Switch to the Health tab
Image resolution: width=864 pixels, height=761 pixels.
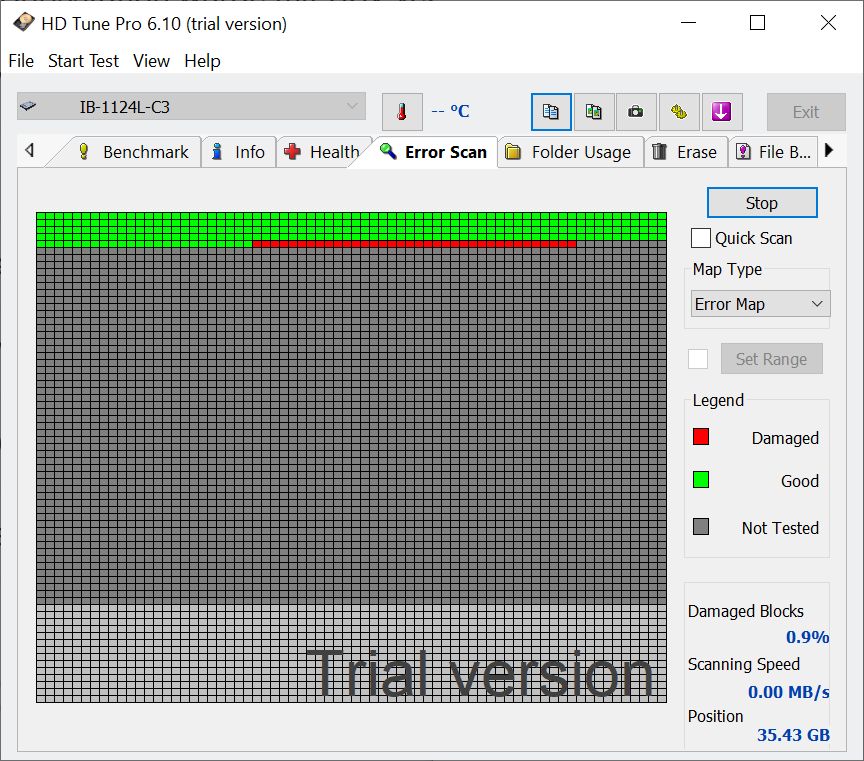(322, 152)
